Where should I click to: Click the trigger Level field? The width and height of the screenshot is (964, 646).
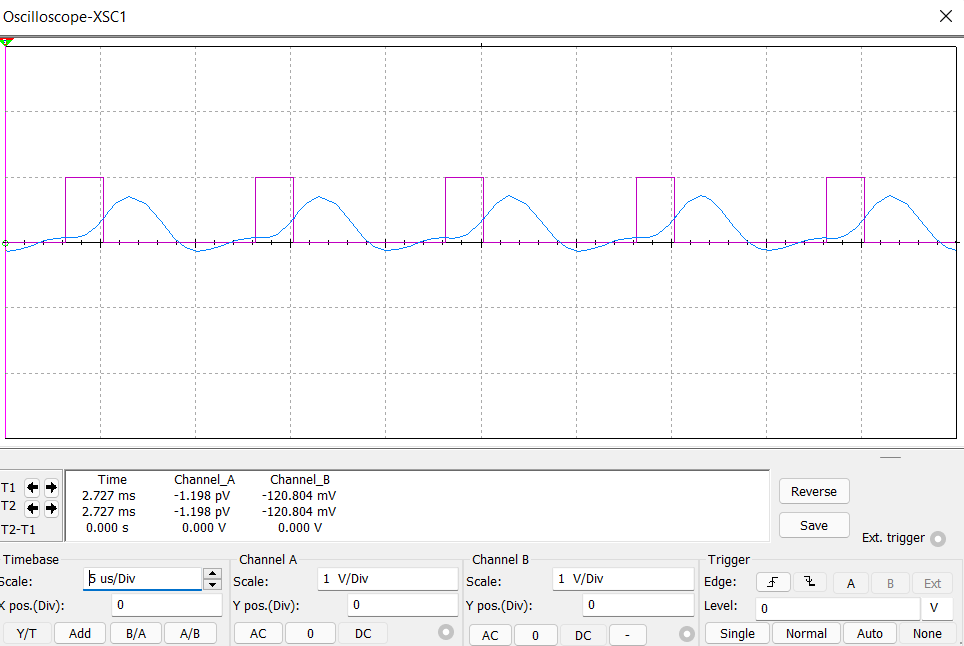837,609
